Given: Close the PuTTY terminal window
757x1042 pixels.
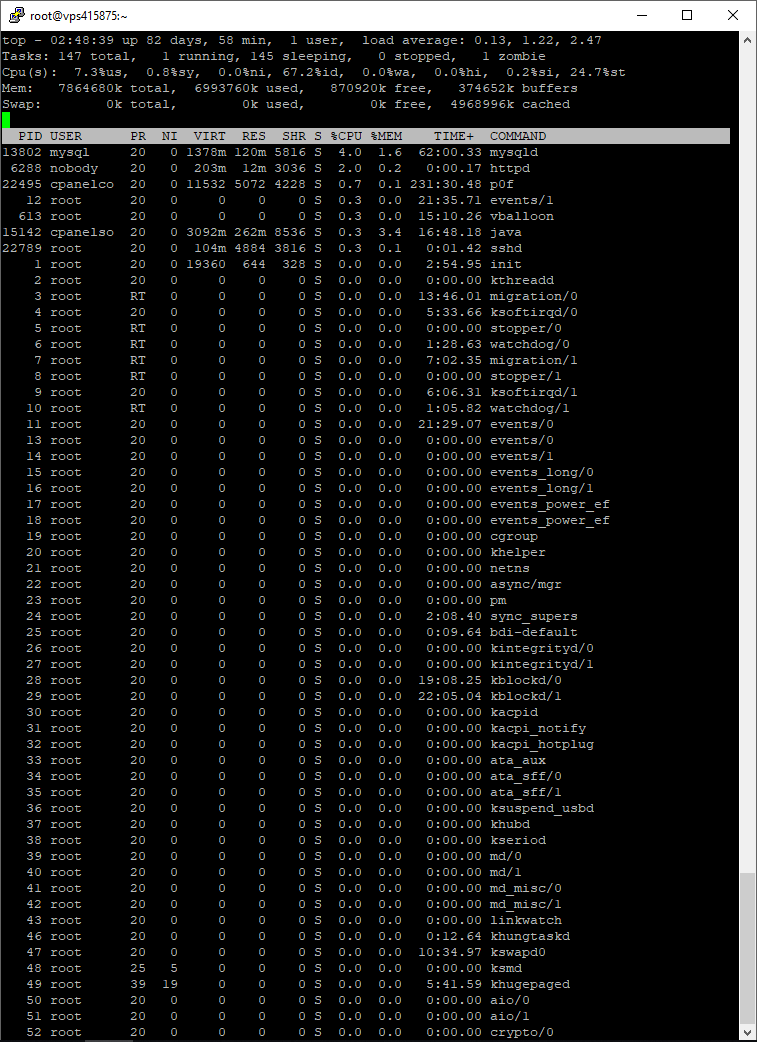Looking at the screenshot, I should tap(733, 15).
